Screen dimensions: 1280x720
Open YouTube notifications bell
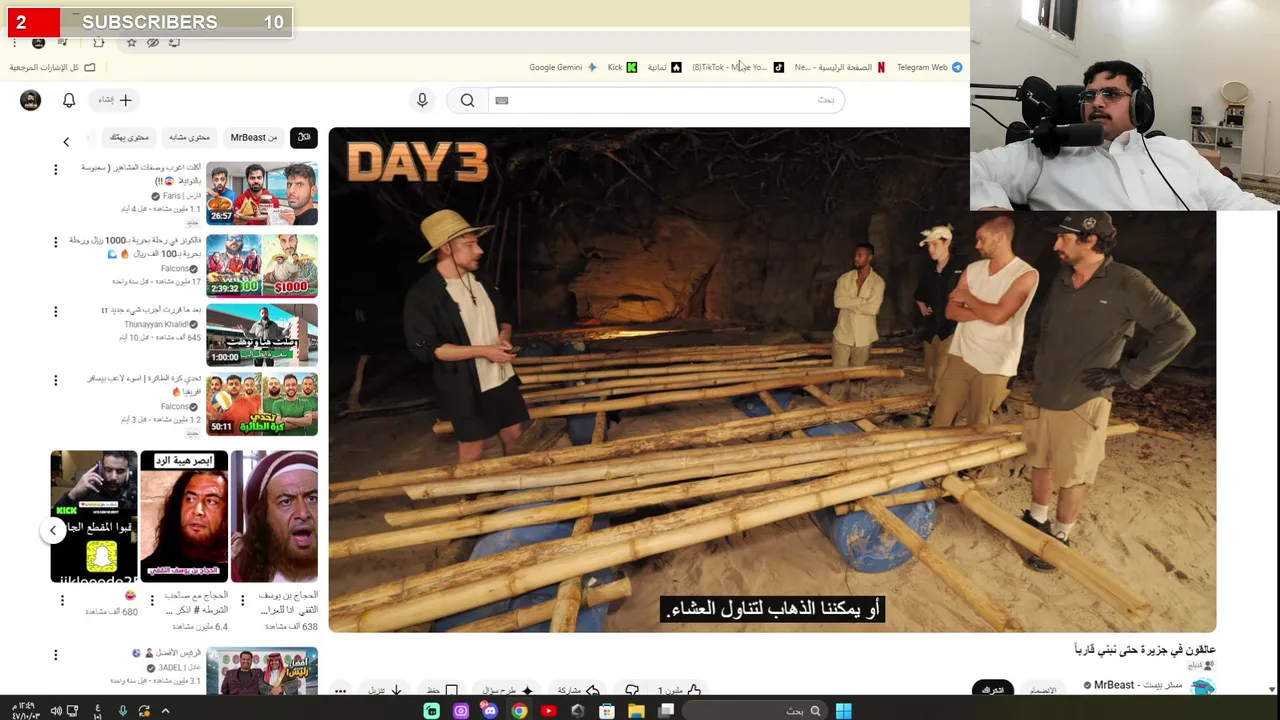coord(69,100)
